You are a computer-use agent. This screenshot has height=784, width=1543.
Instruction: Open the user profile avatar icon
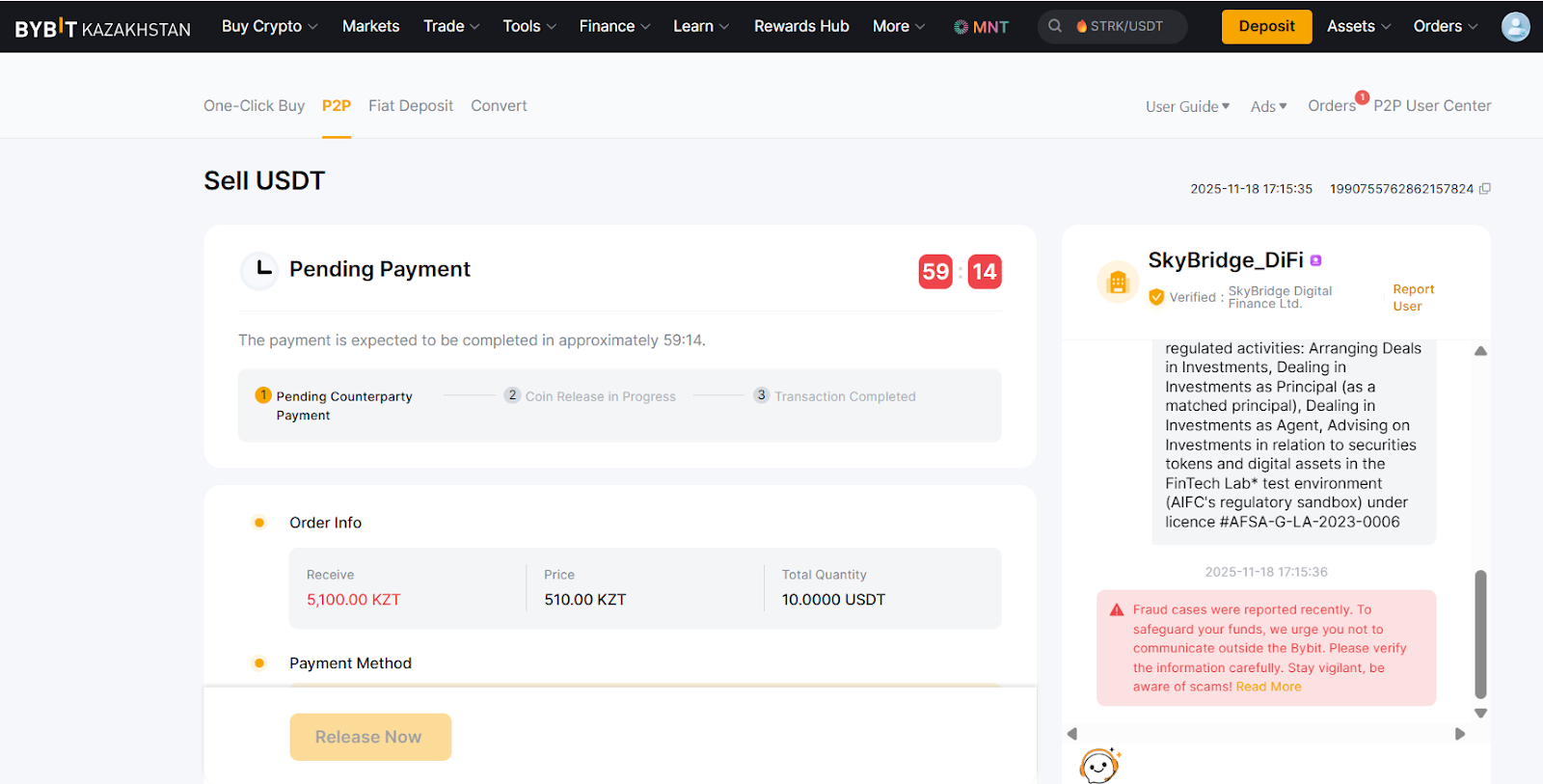[x=1515, y=27]
